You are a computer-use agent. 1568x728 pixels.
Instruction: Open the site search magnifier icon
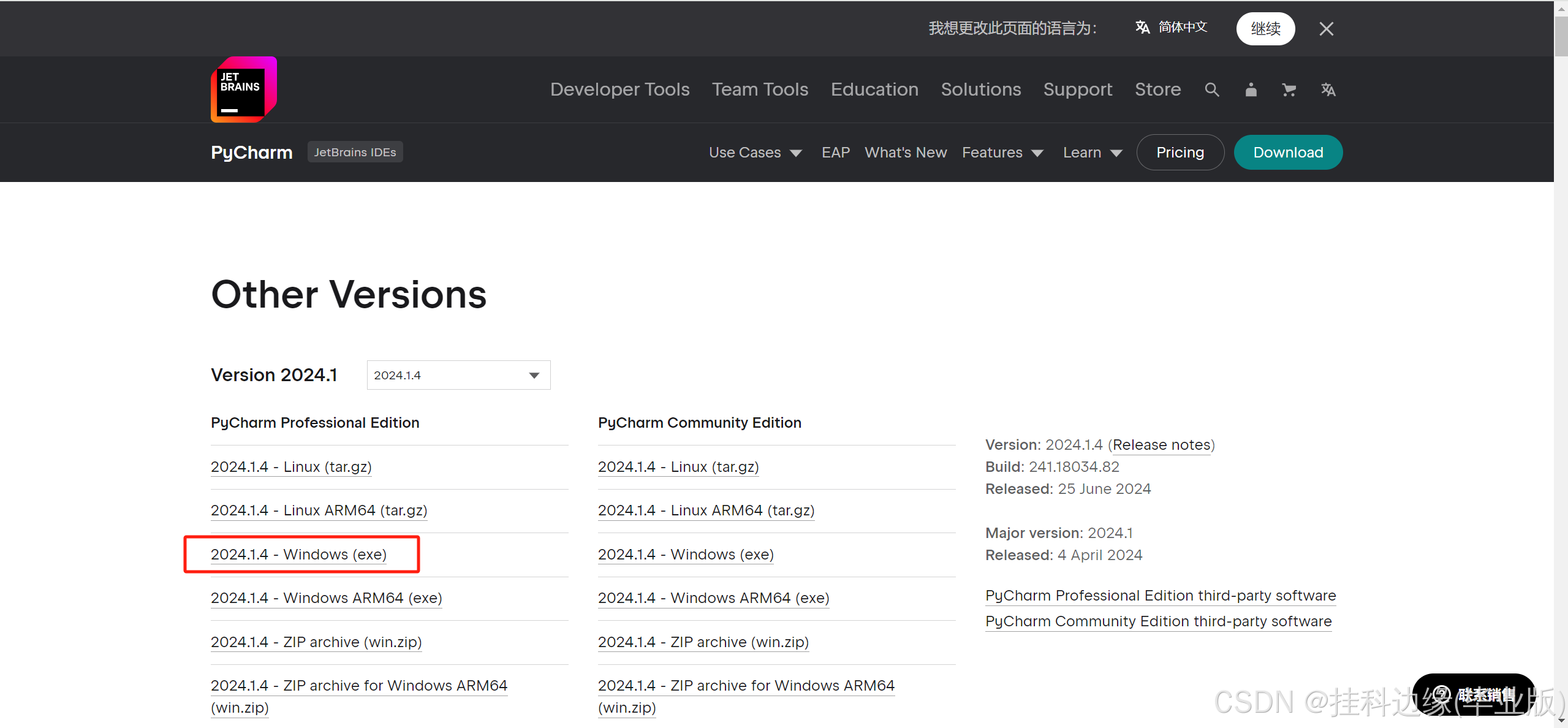(1211, 90)
